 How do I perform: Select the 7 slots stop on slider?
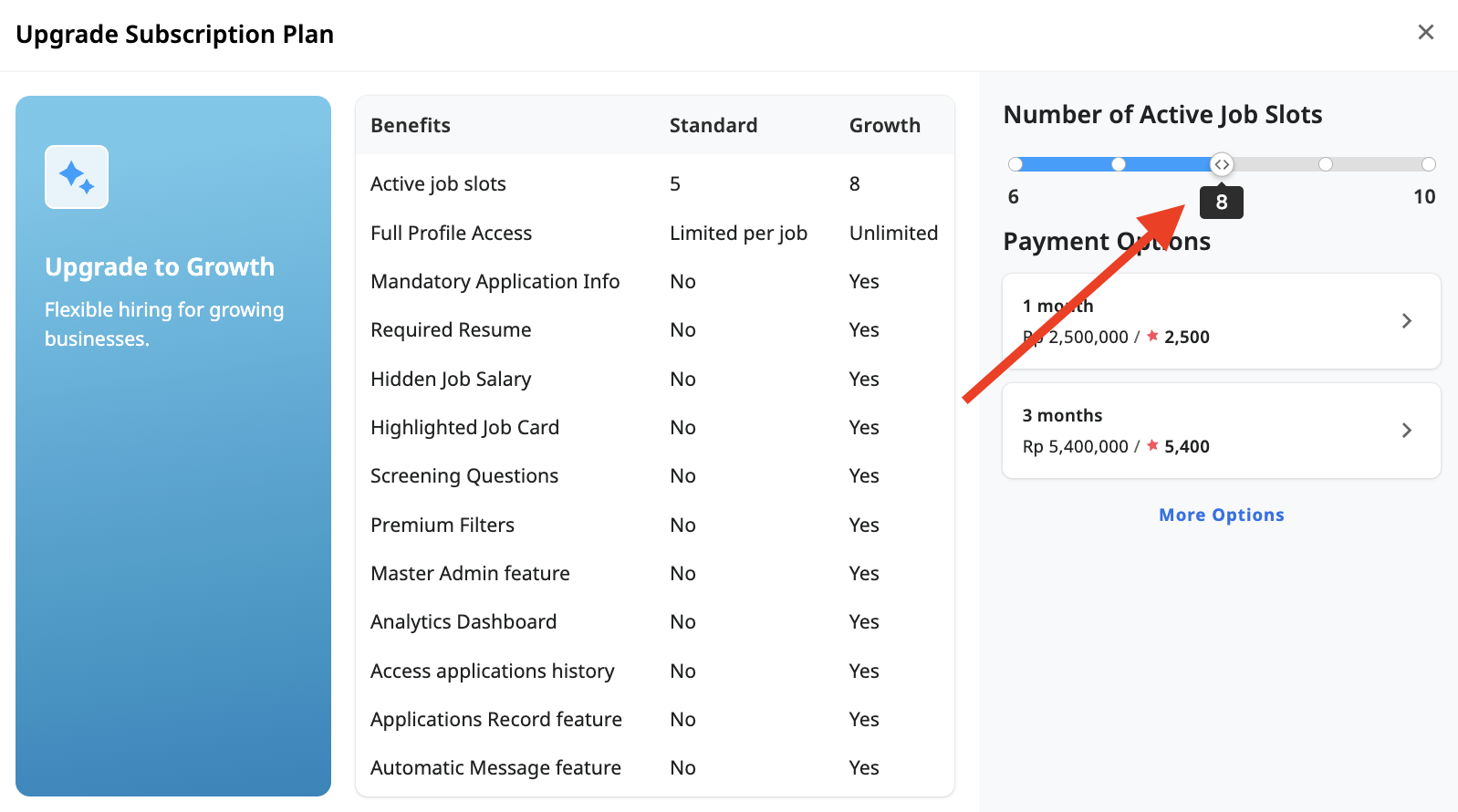[x=1119, y=164]
